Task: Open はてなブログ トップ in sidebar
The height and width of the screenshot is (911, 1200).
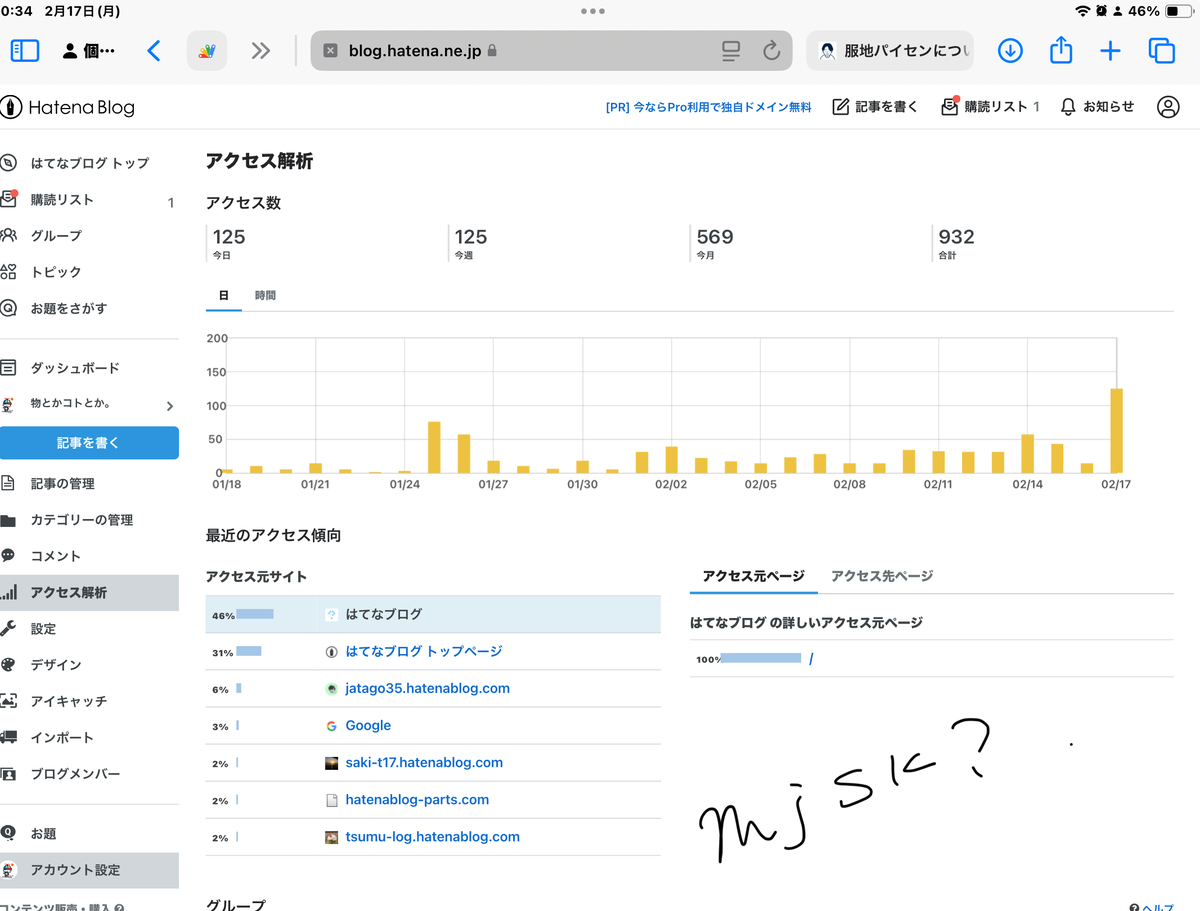Action: (x=89, y=163)
